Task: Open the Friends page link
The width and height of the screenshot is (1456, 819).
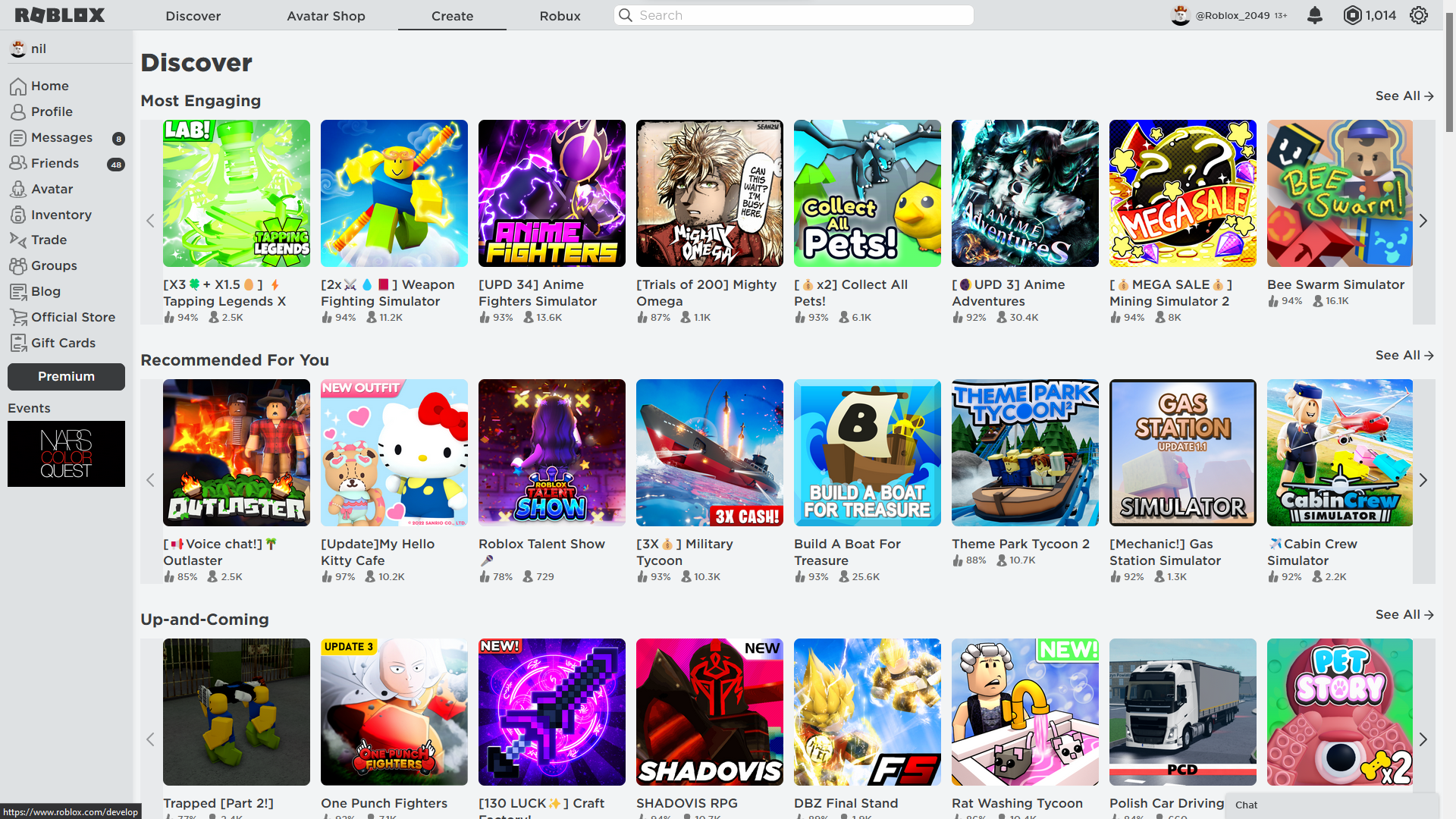Action: (x=55, y=164)
